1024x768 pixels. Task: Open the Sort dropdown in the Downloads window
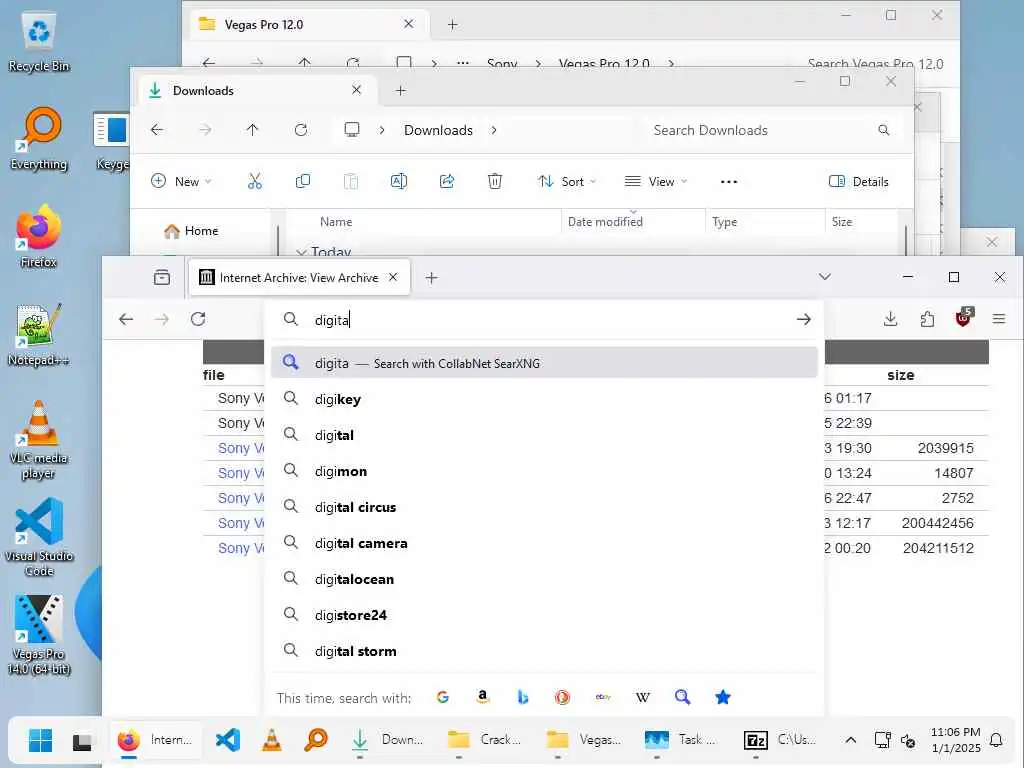click(566, 182)
